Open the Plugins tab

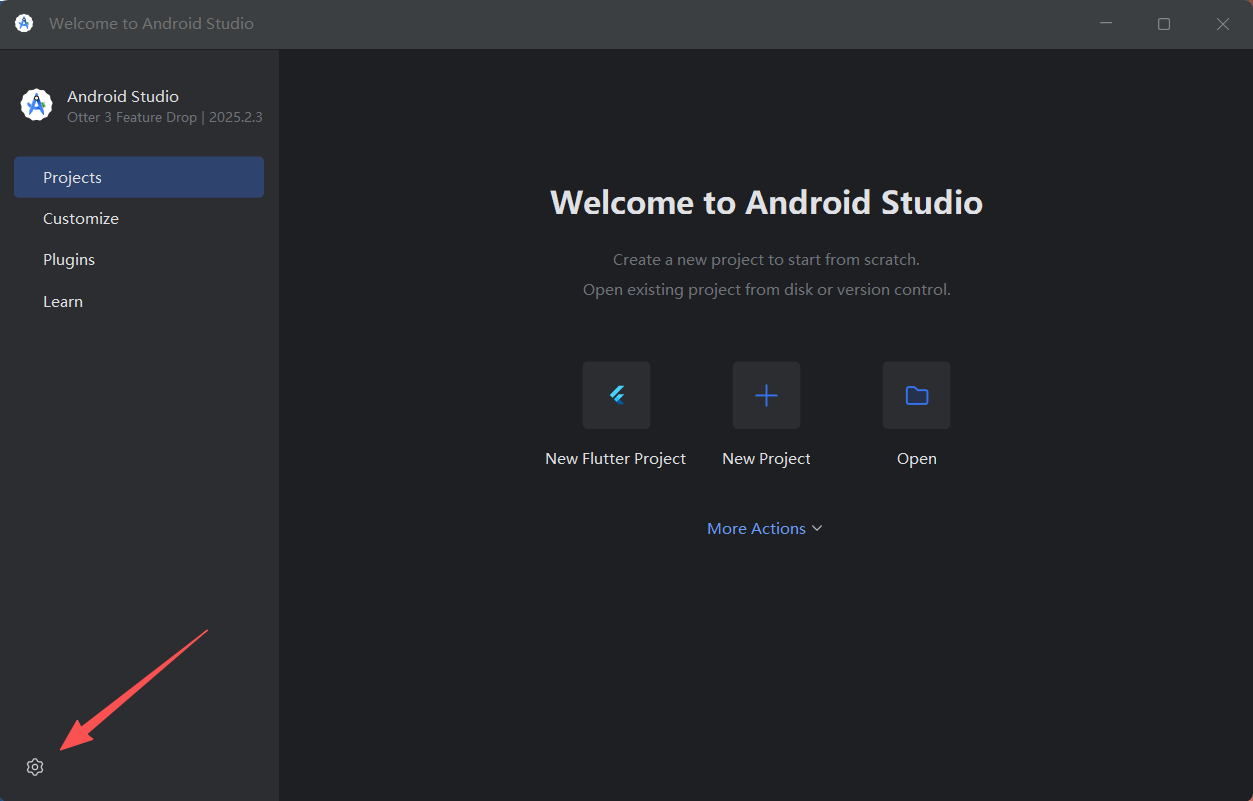139,259
